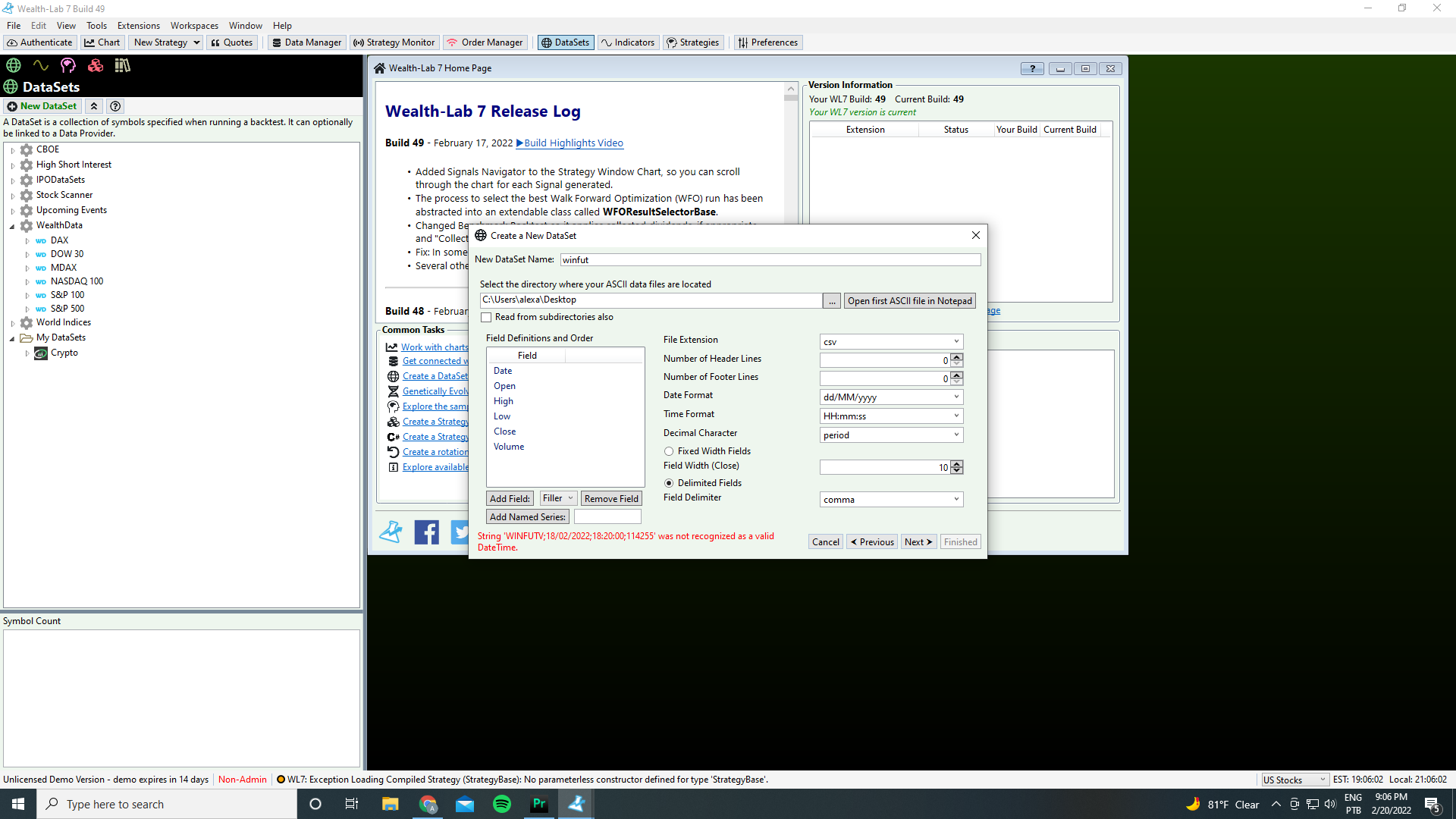
Task: Click the New DataSet Name input field
Action: click(770, 260)
